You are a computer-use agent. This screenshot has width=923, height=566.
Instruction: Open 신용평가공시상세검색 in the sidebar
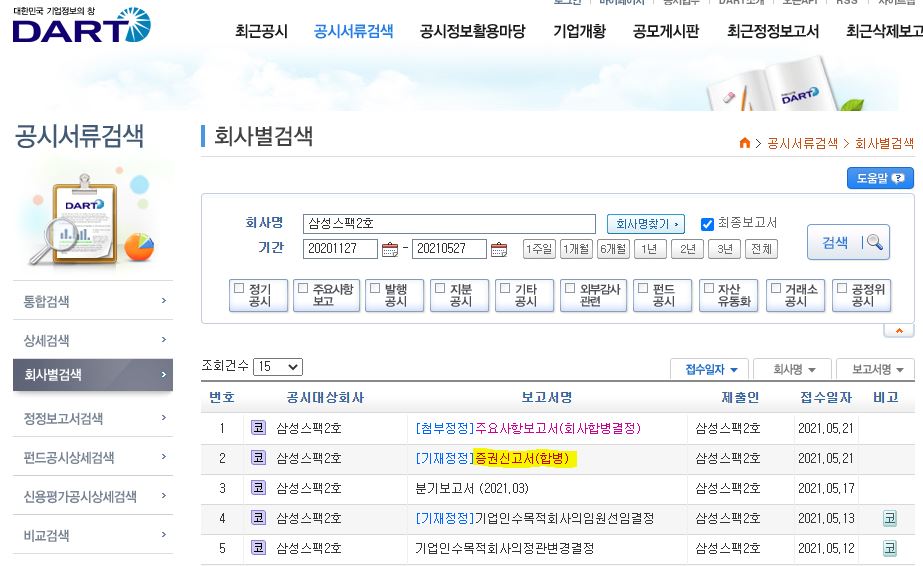coord(93,497)
